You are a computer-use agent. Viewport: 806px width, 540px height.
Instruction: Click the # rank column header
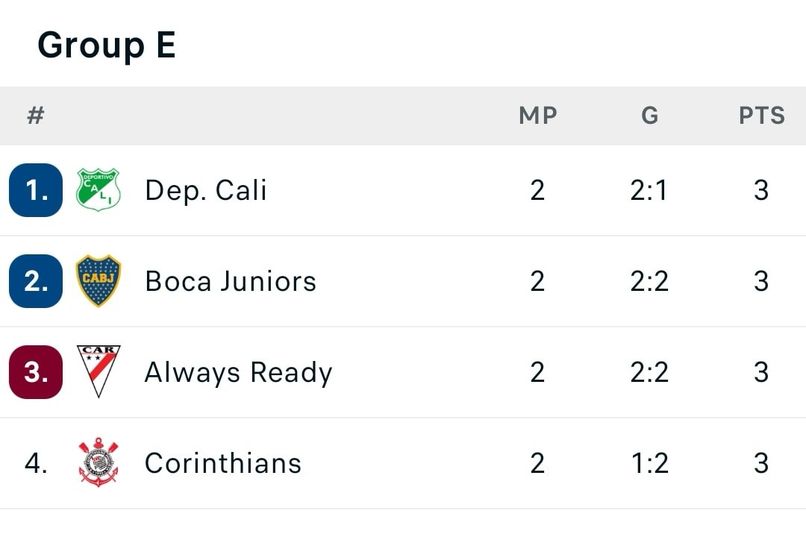click(x=36, y=116)
